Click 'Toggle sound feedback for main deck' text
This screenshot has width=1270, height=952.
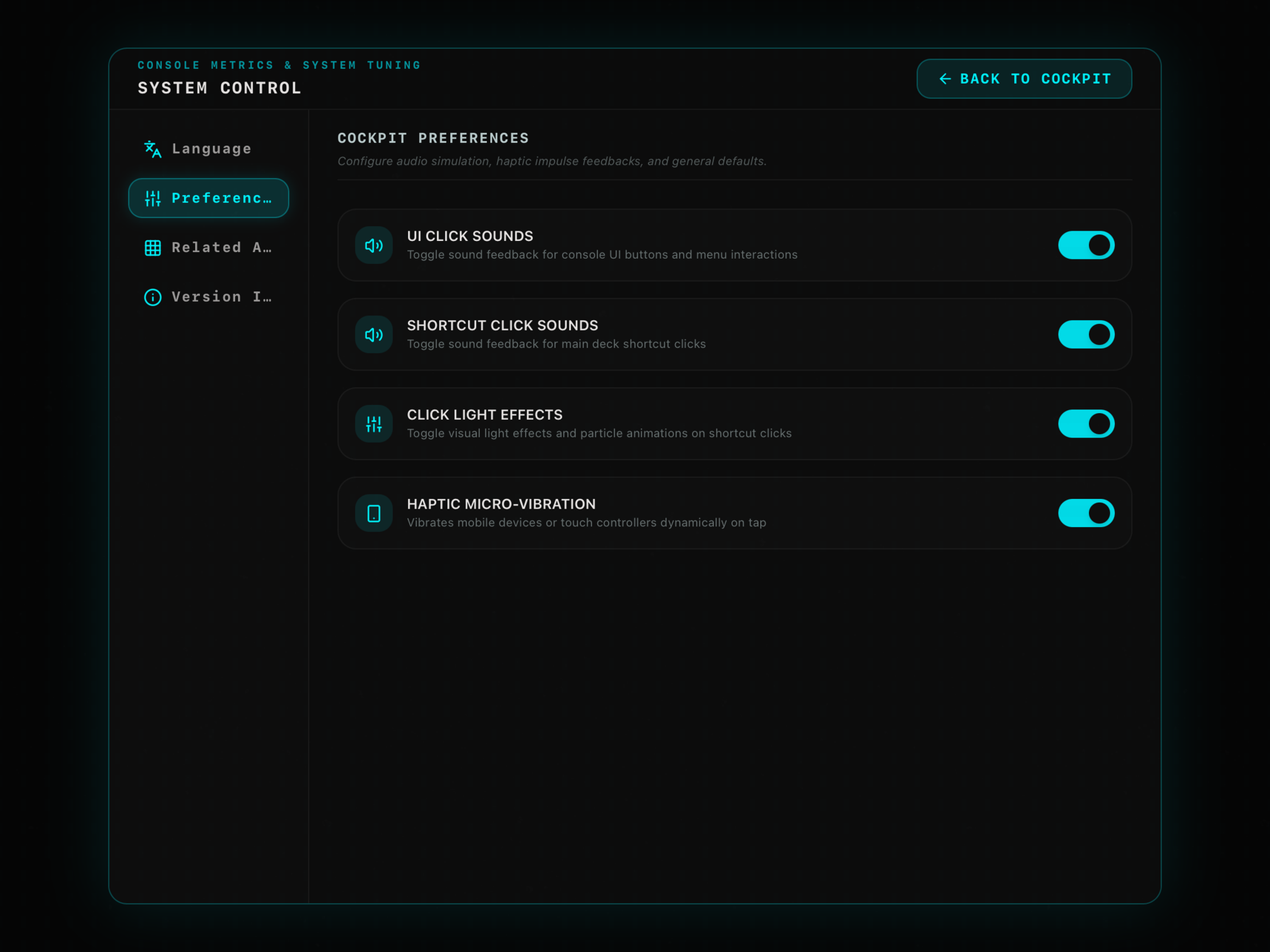tap(556, 344)
